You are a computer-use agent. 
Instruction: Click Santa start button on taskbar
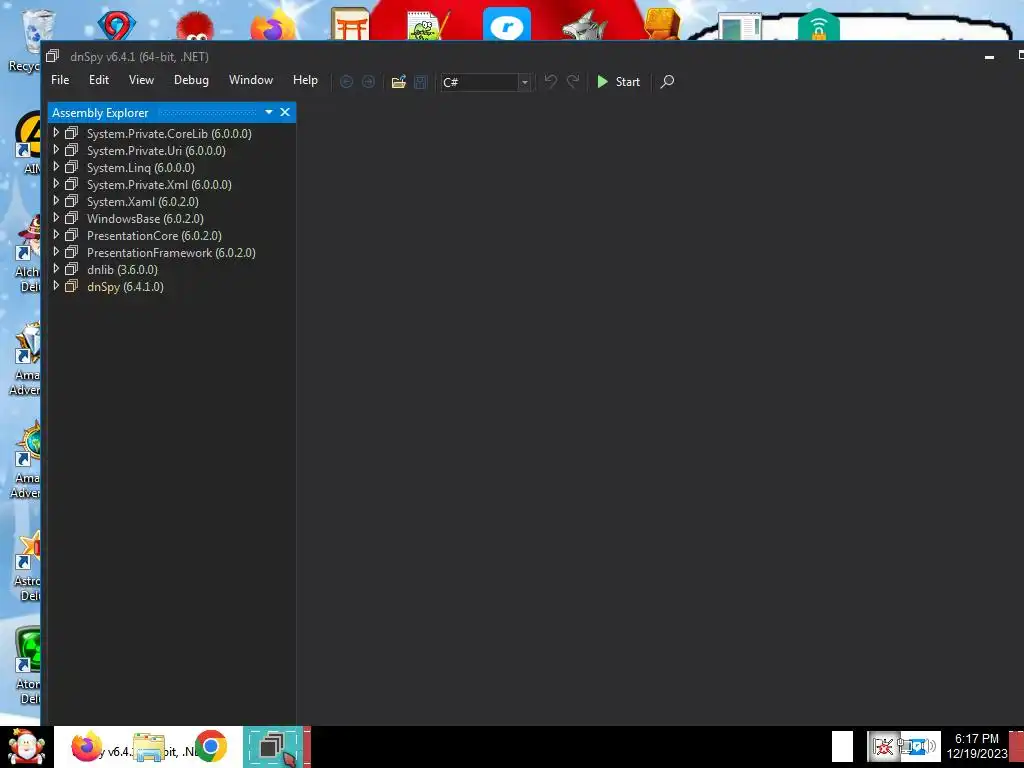point(26,747)
